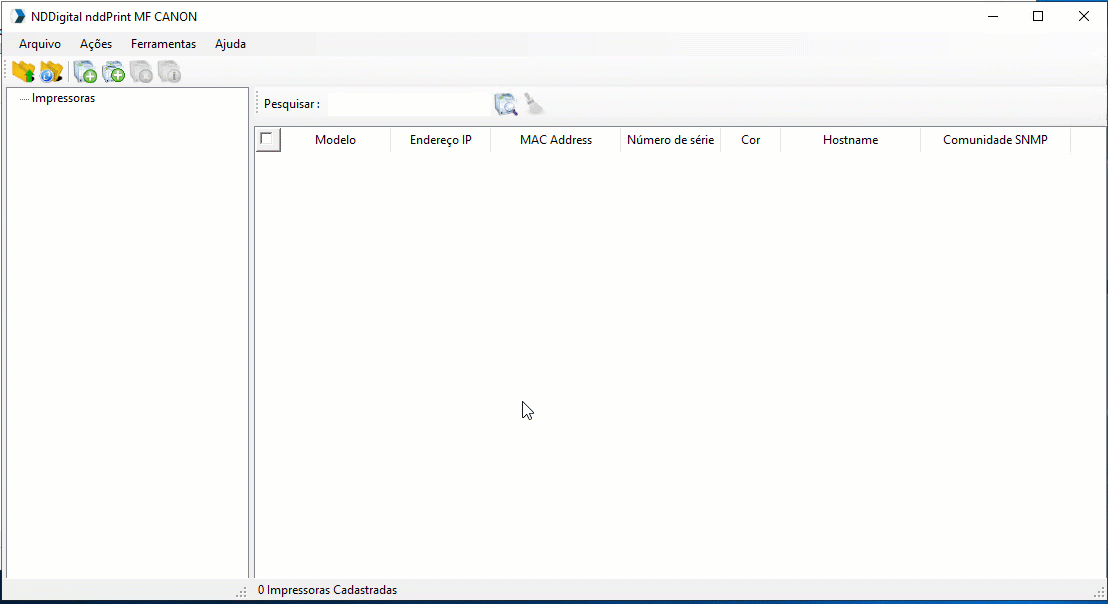Sort by the Modelo column header

coord(335,140)
